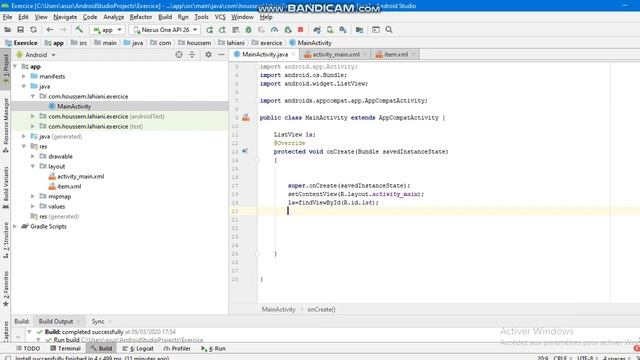Close the MainActivity.java tab
Image resolution: width=640 pixels, height=360 pixels.
(x=293, y=54)
